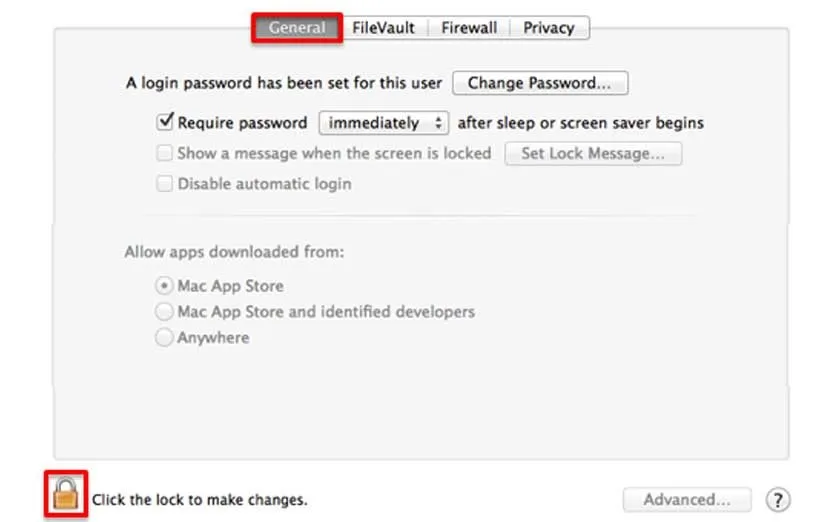Click the padlock icon to unlock settings

pos(65,494)
